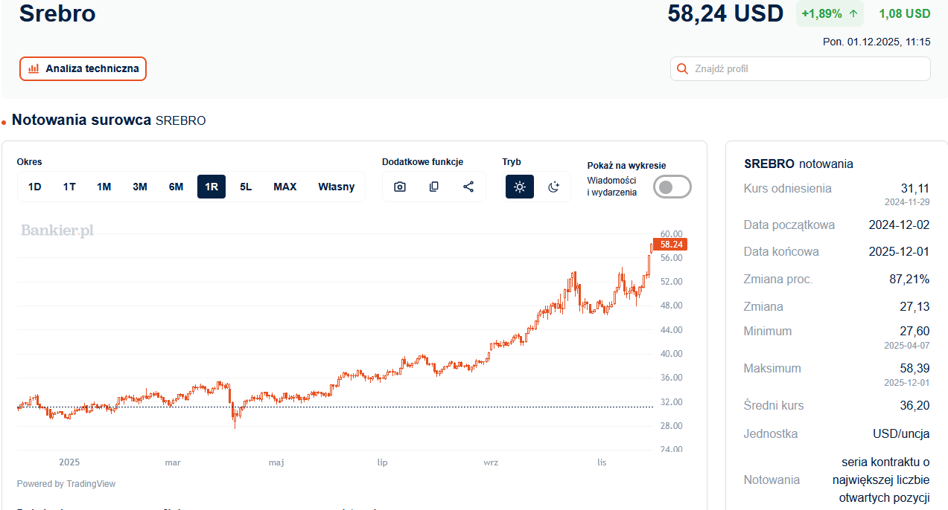
Task: Click the copy chart icon
Action: click(x=434, y=187)
